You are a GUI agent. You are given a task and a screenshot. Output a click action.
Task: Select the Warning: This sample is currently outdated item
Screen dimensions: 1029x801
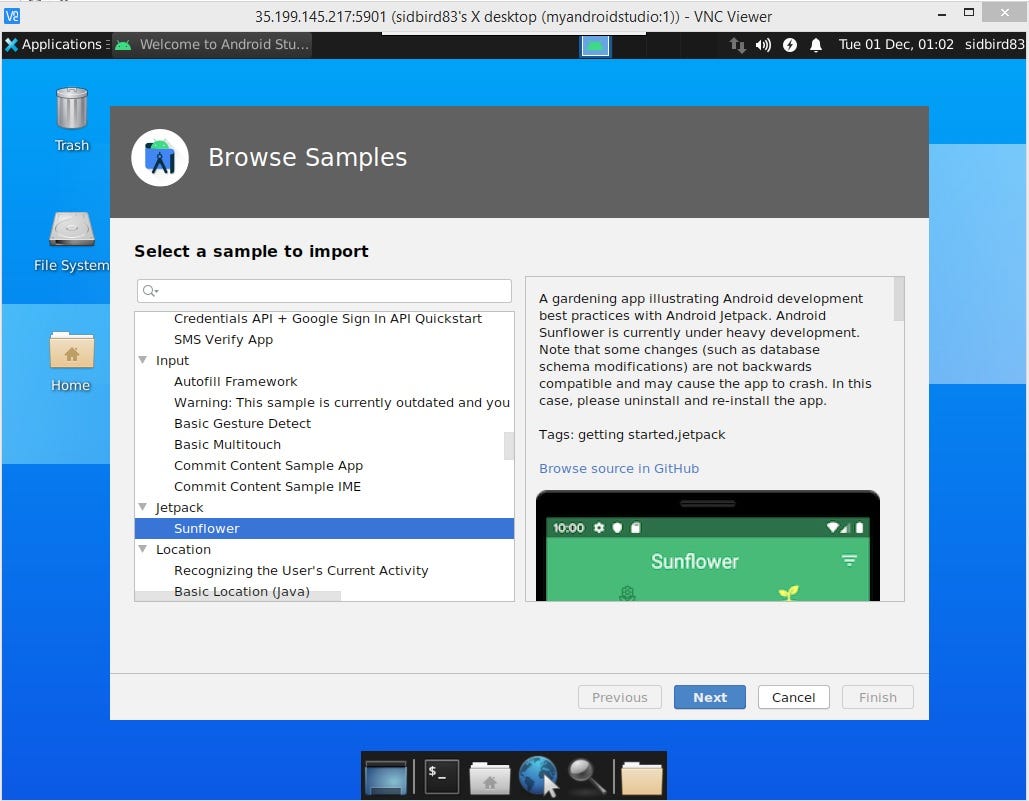coord(342,402)
